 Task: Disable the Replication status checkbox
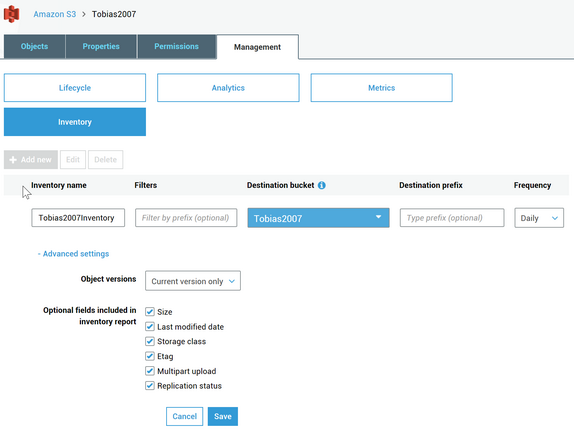point(150,386)
